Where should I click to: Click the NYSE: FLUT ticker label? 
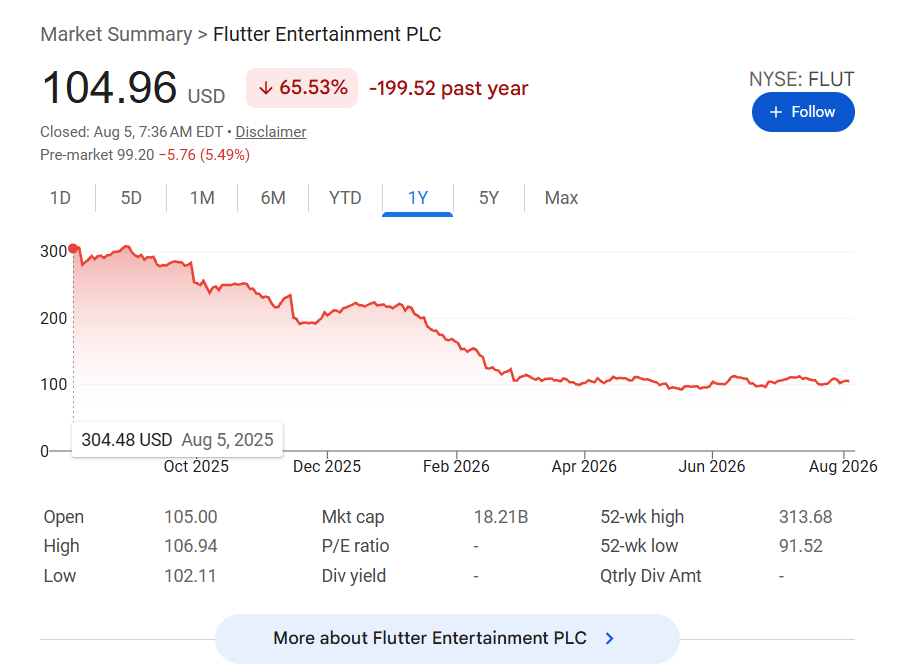tap(802, 79)
